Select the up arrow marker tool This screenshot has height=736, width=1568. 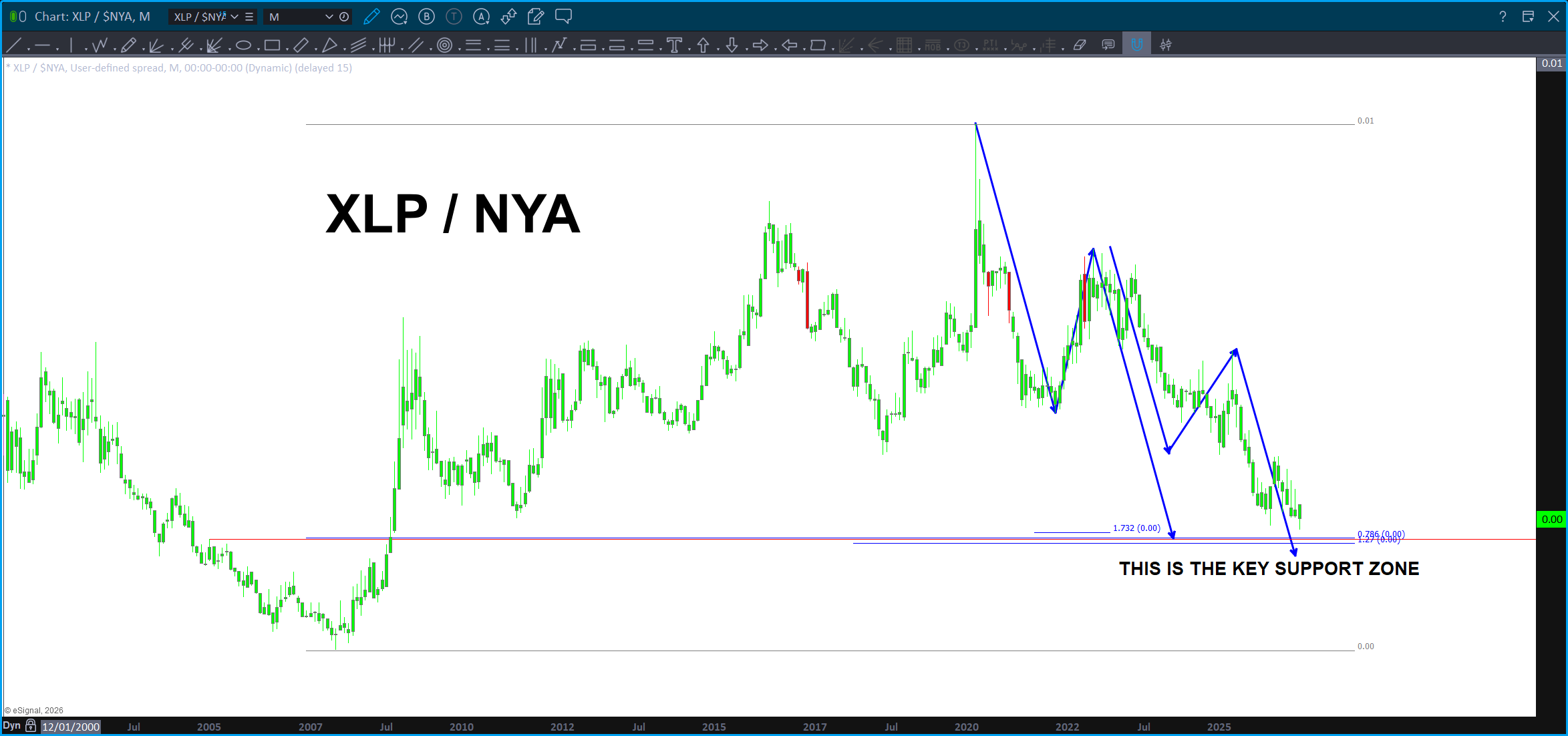[703, 45]
